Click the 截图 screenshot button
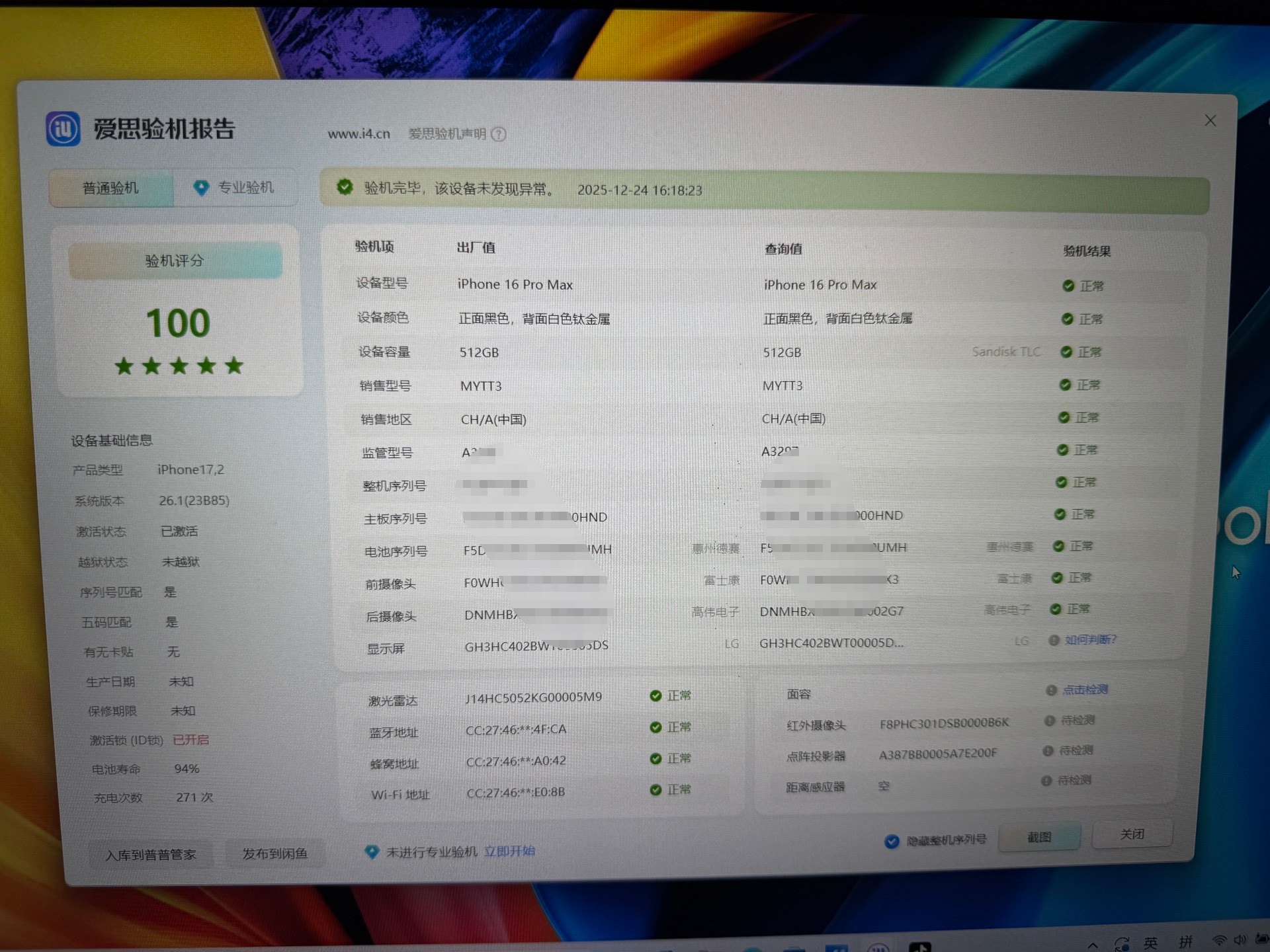This screenshot has height=952, width=1270. coord(1038,837)
